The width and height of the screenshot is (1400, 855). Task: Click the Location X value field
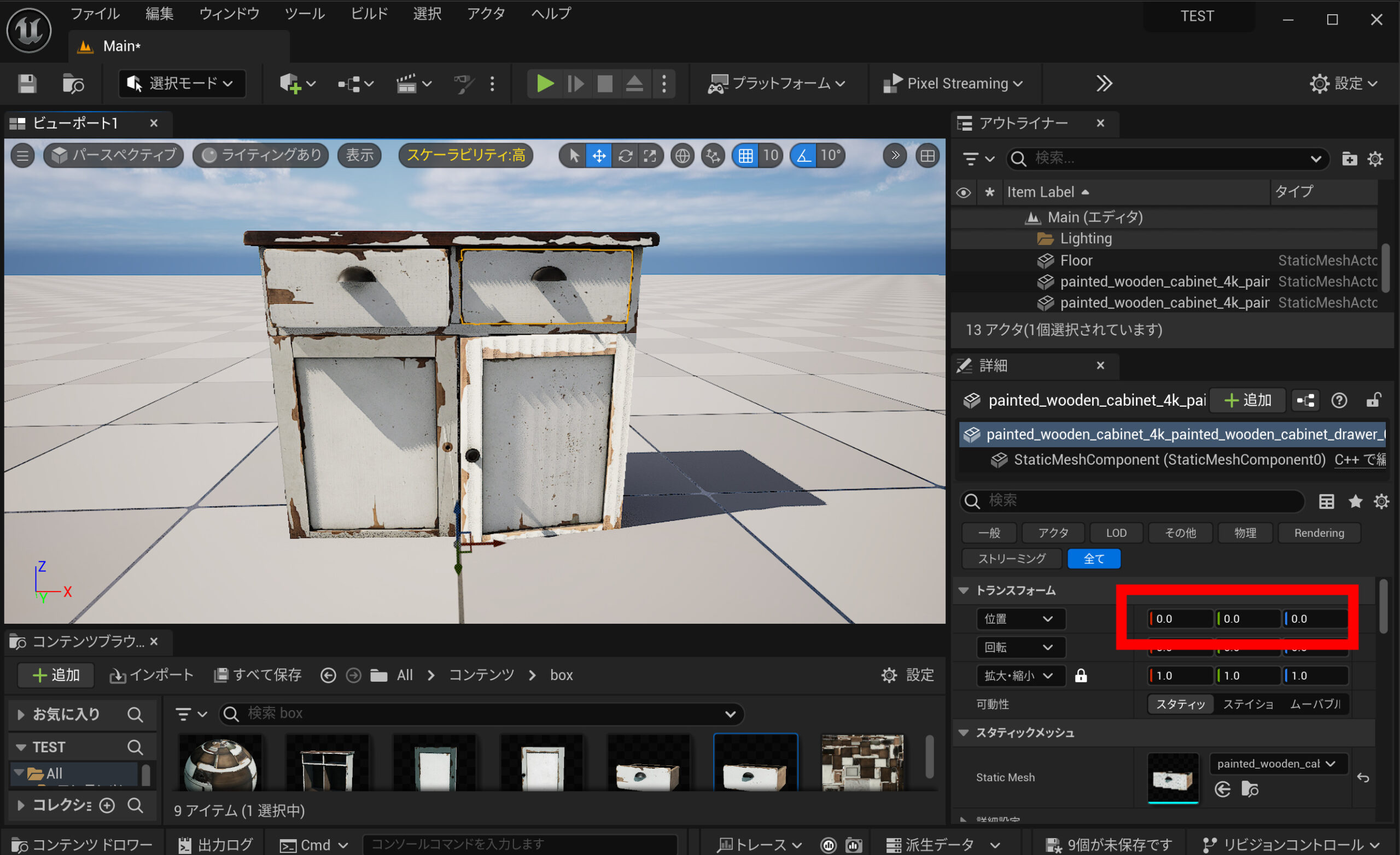click(1181, 619)
